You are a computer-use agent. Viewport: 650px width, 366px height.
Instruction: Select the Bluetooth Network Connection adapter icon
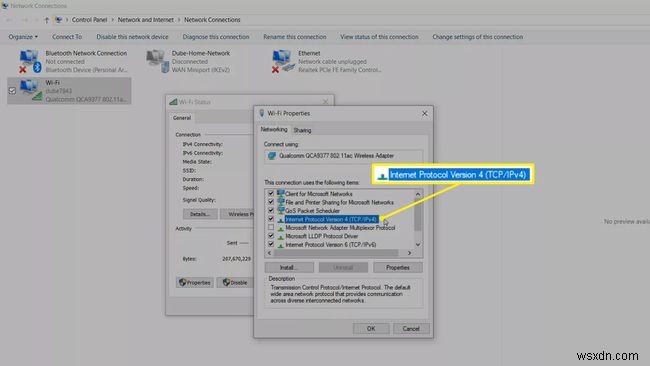click(x=30, y=61)
